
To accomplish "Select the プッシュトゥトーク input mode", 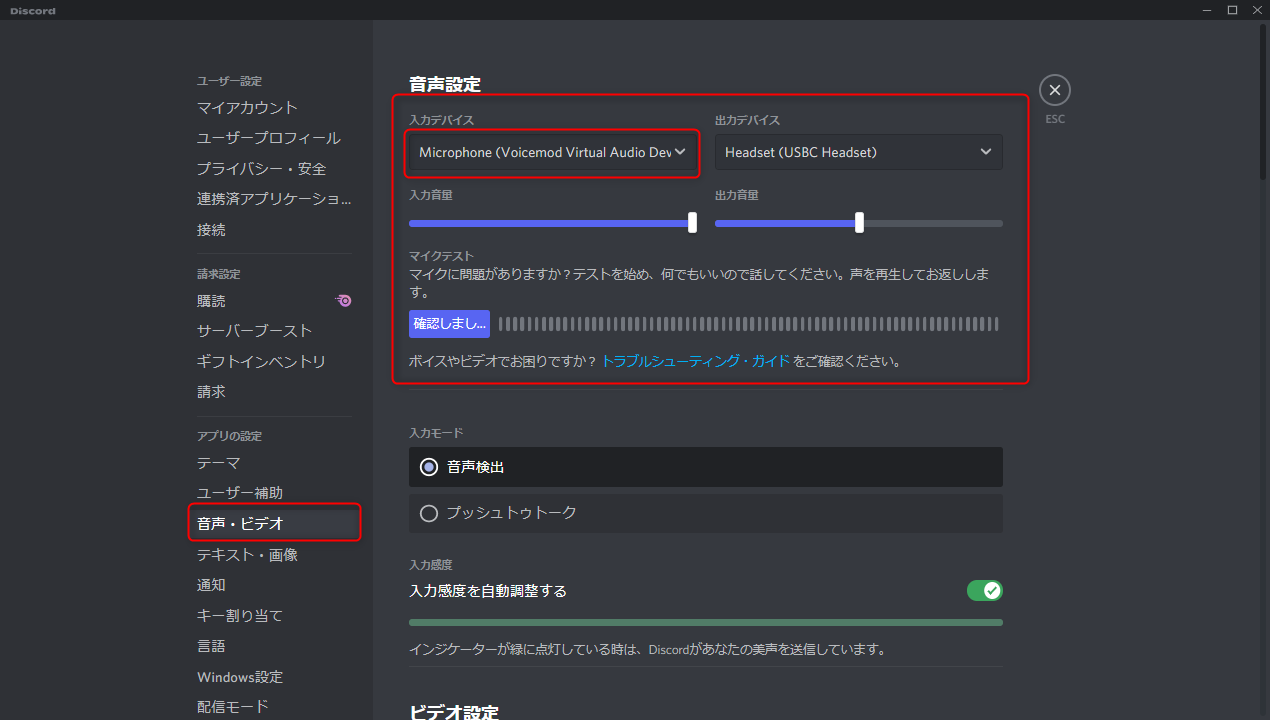I will click(706, 513).
